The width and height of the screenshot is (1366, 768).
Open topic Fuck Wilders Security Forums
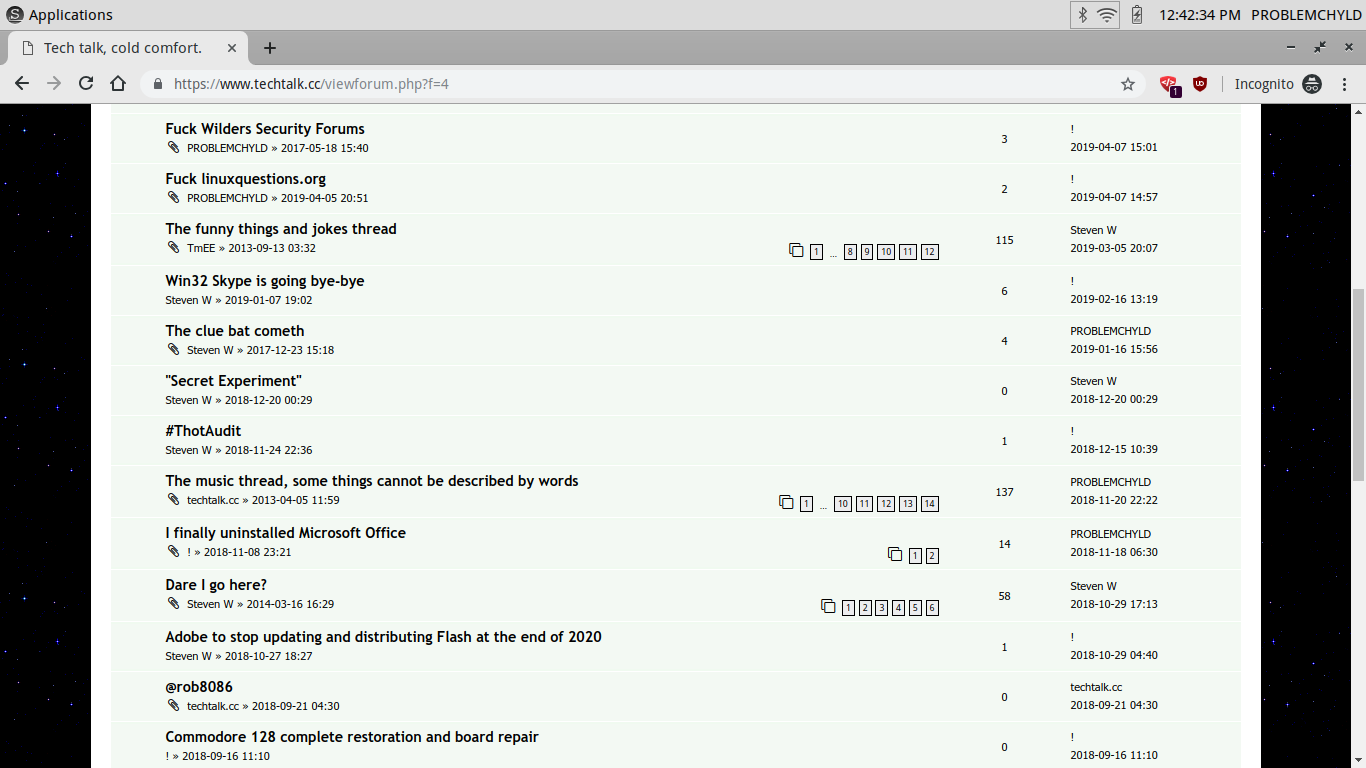265,129
